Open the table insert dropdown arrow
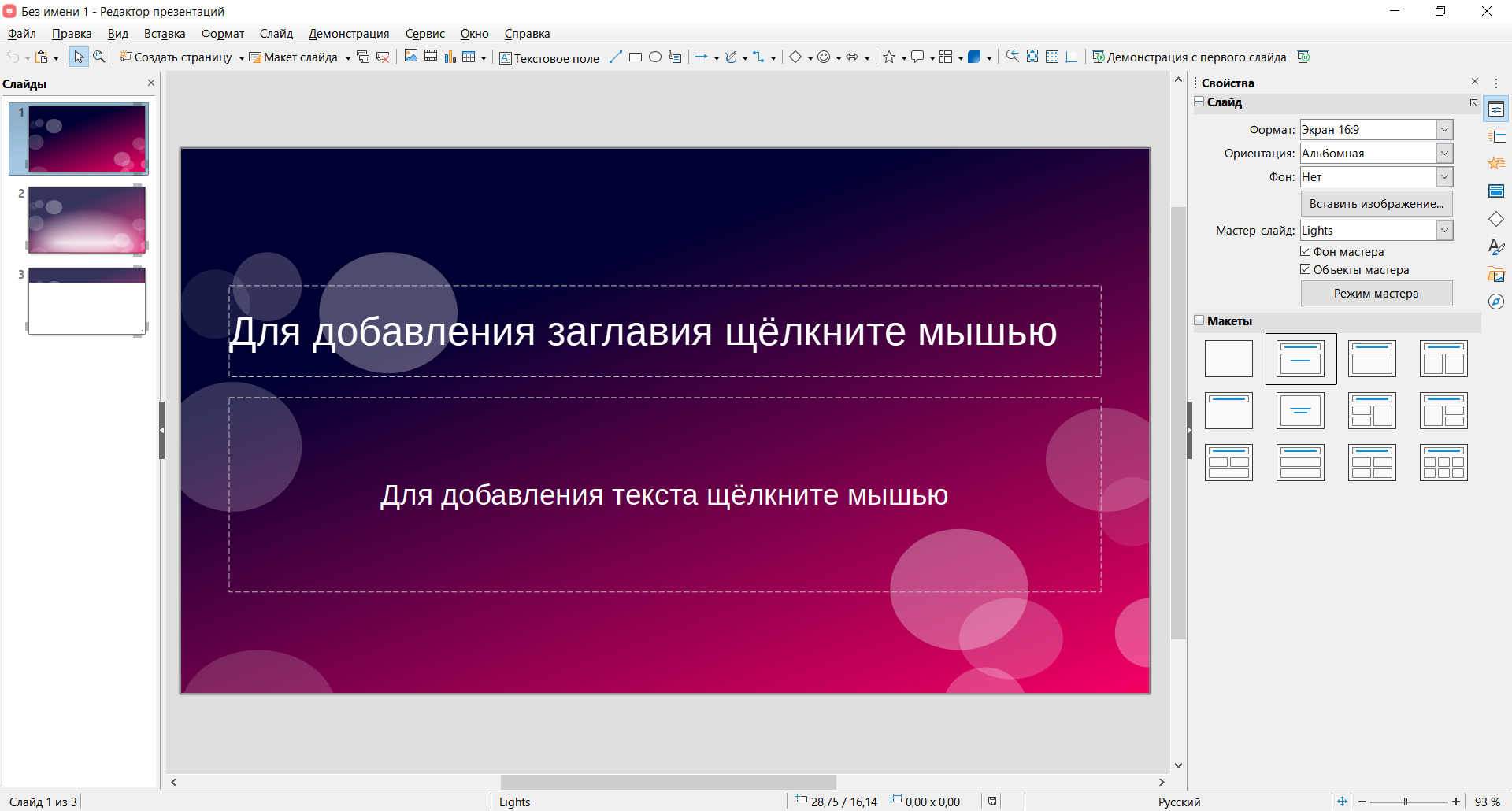 [x=484, y=57]
